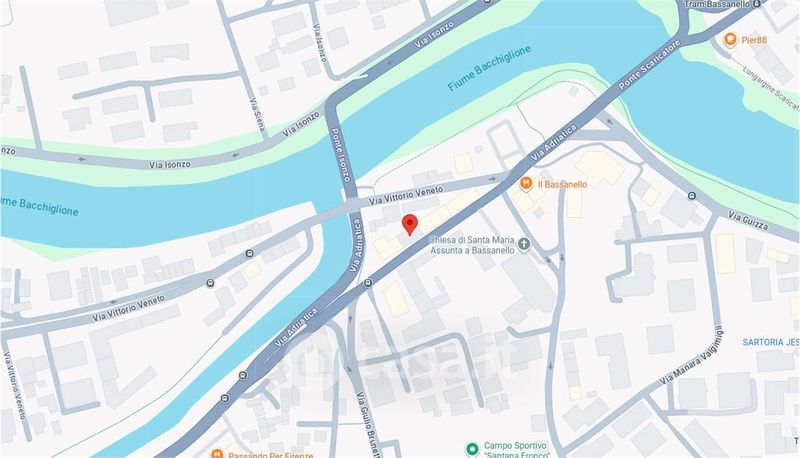Click the red location pin marker
This screenshot has height=458, width=800.
410,225
